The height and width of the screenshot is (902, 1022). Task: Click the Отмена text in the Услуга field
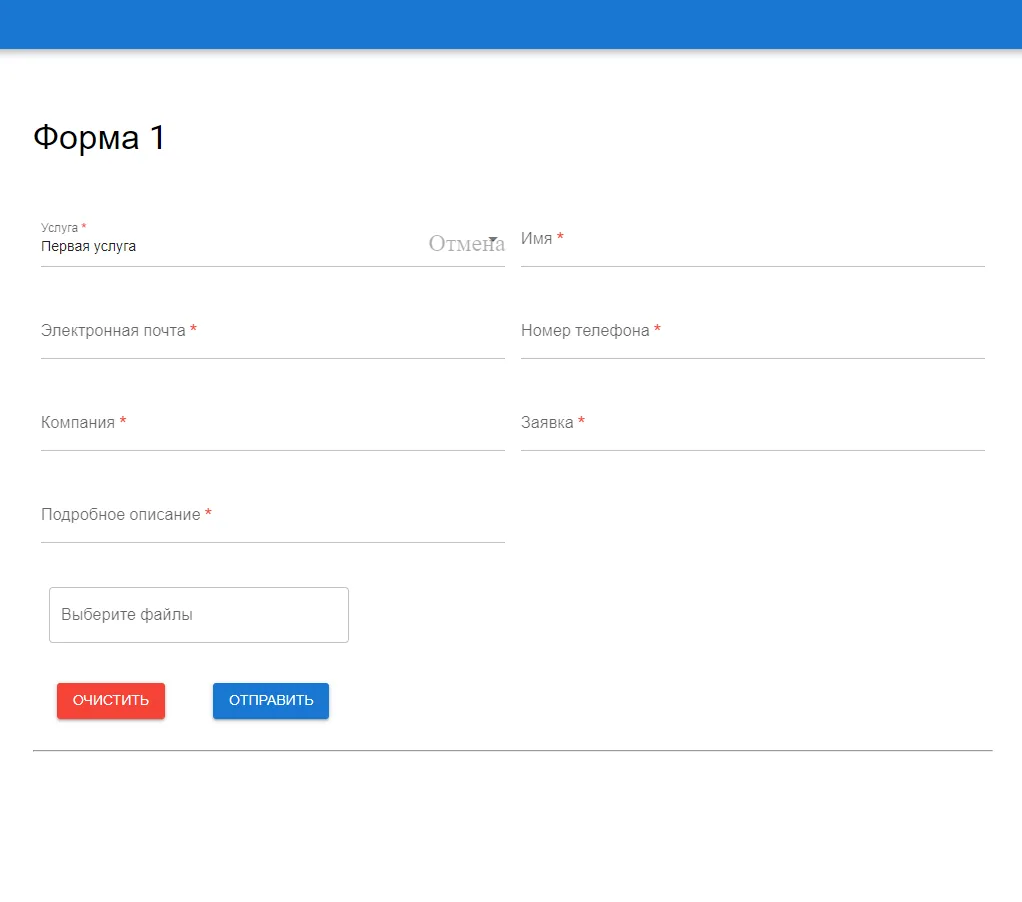pos(466,244)
